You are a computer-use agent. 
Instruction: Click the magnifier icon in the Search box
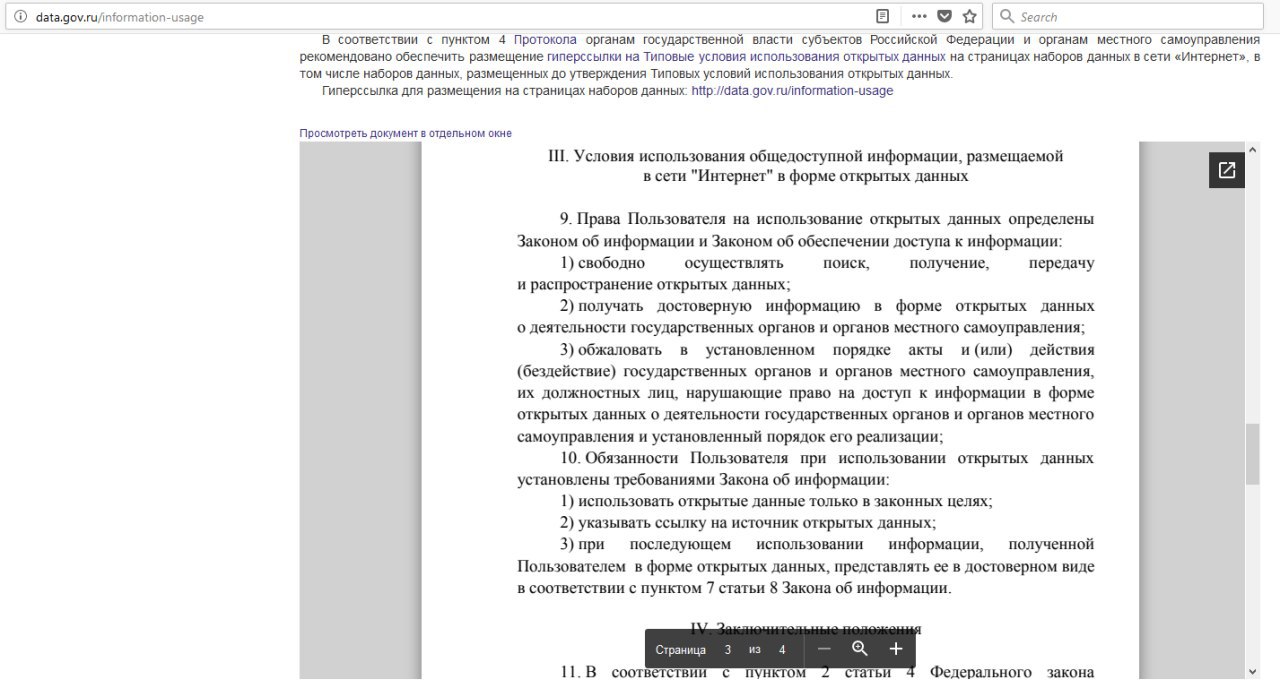(x=1007, y=17)
